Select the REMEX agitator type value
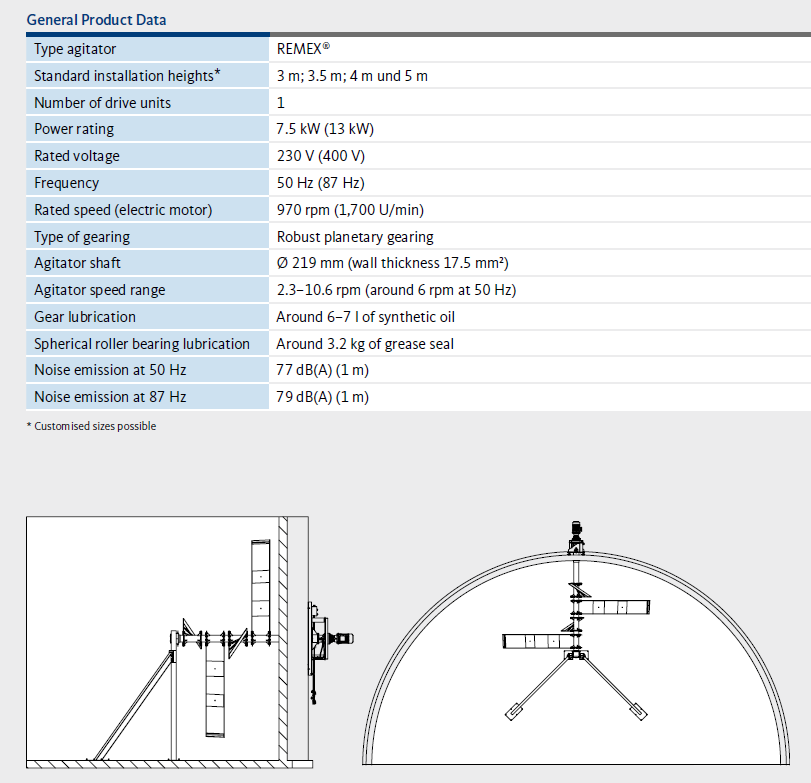This screenshot has height=783, width=811. (x=303, y=49)
